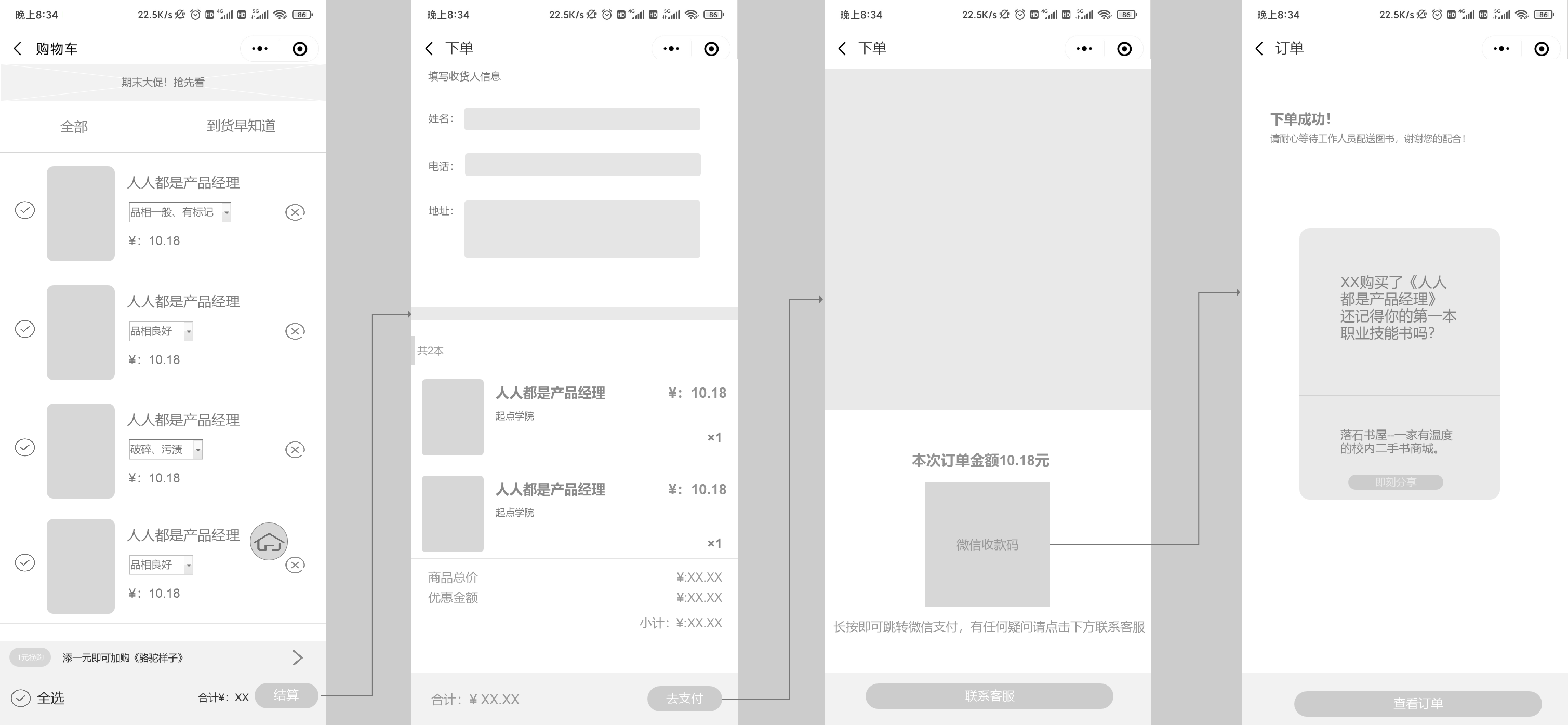Delete the 破碎、污渍 cart item via its X icon
The image size is (1568, 725).
[295, 449]
